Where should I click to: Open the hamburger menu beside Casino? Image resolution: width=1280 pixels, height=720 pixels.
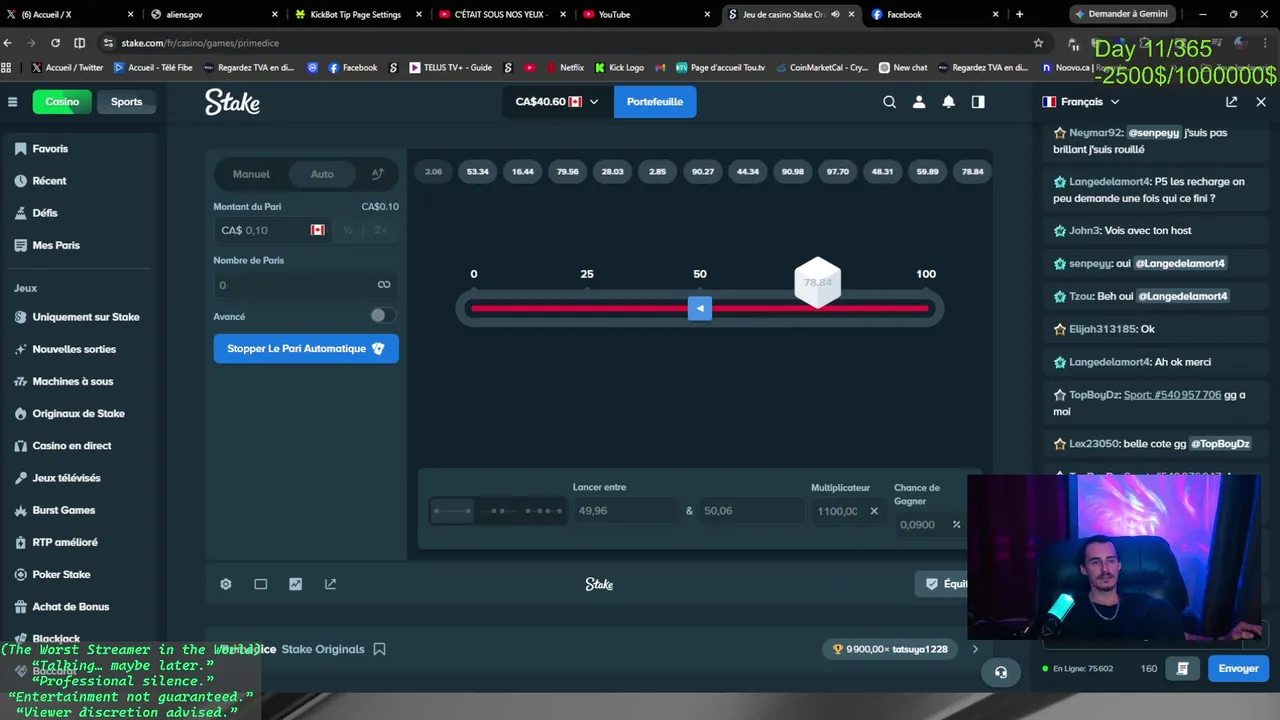[12, 102]
